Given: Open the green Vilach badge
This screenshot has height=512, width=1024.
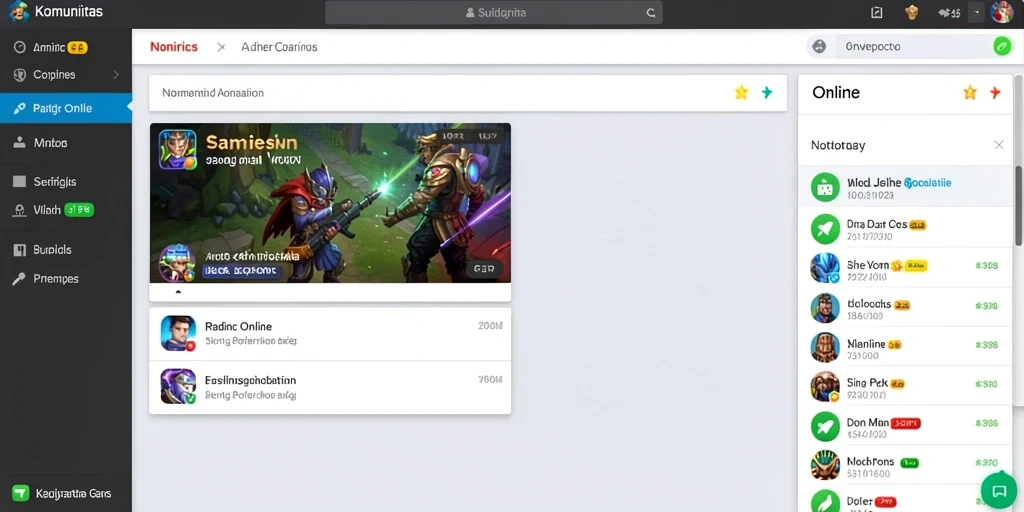Looking at the screenshot, I should click(x=79, y=210).
